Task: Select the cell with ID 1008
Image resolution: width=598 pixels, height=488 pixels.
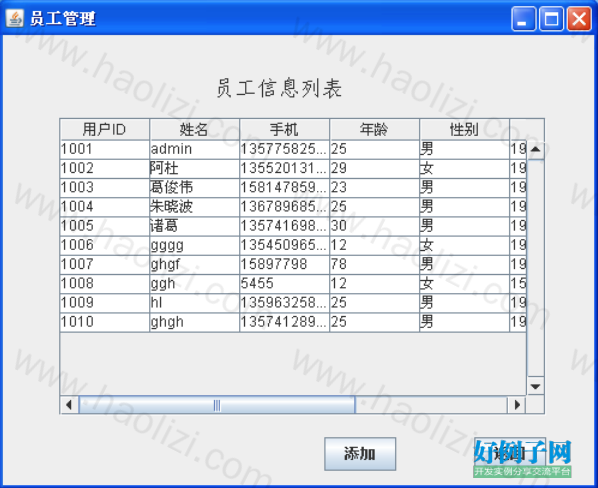Action: click(x=104, y=284)
